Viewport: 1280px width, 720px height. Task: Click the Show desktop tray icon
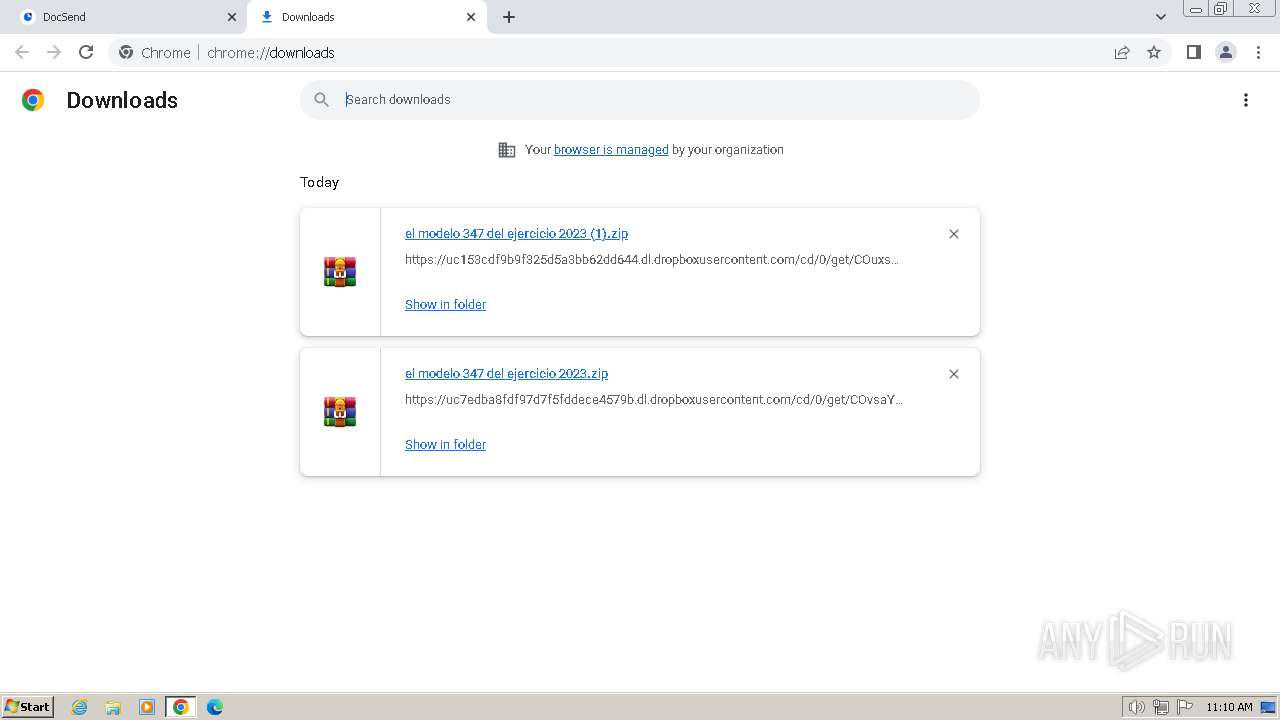(x=1268, y=707)
